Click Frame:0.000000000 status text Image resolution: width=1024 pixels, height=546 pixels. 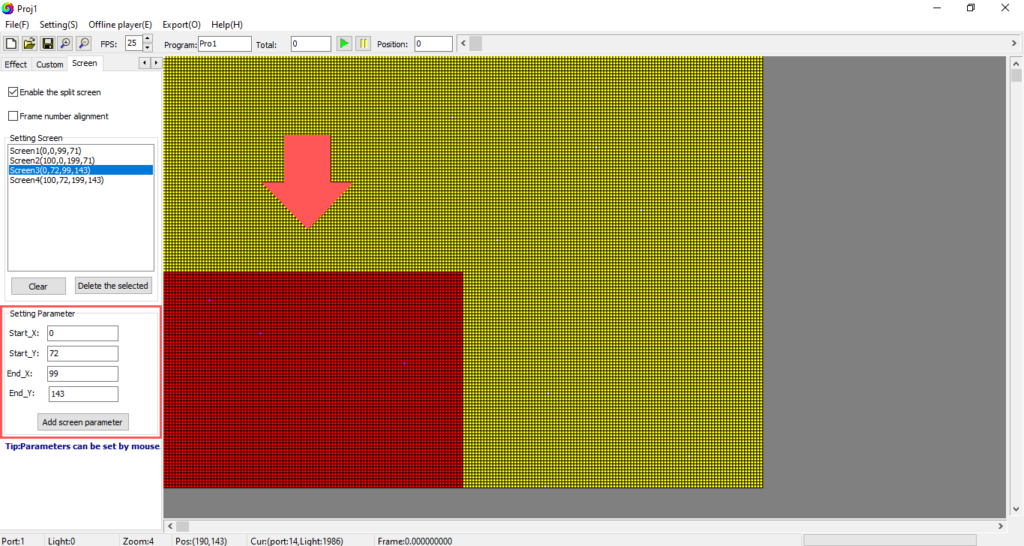(x=415, y=541)
